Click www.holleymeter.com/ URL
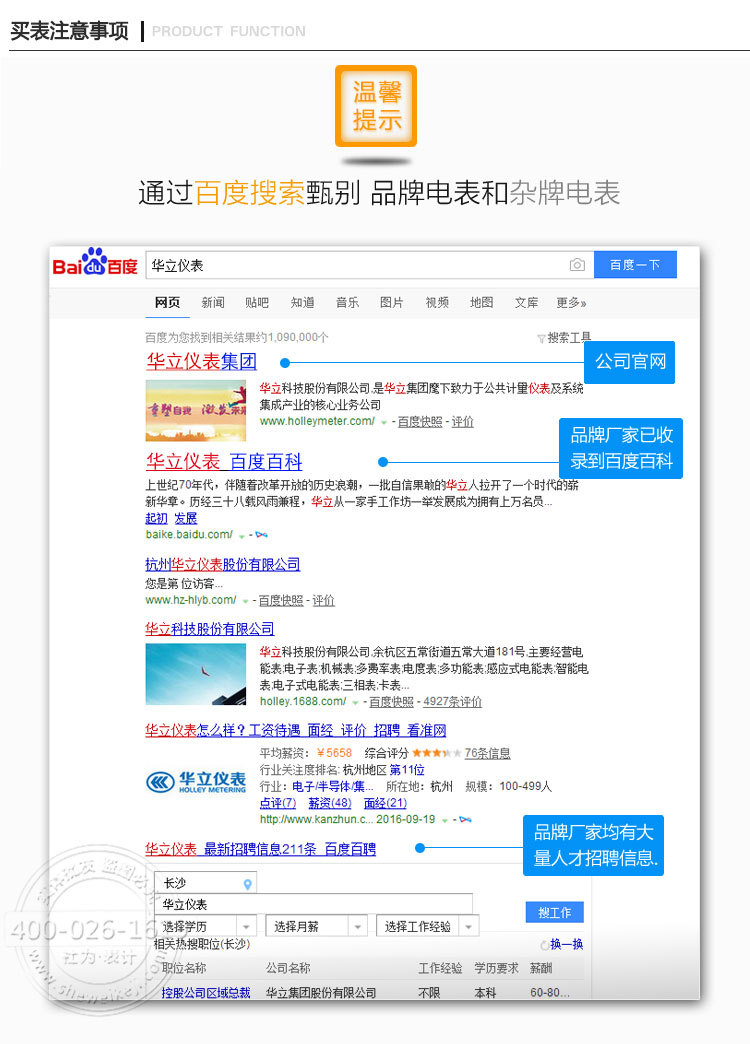The image size is (750, 1044). click(x=318, y=421)
